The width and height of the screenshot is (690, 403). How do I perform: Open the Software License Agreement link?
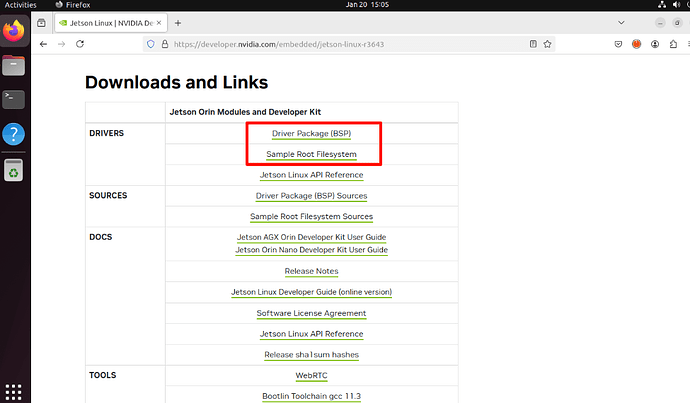click(x=312, y=313)
